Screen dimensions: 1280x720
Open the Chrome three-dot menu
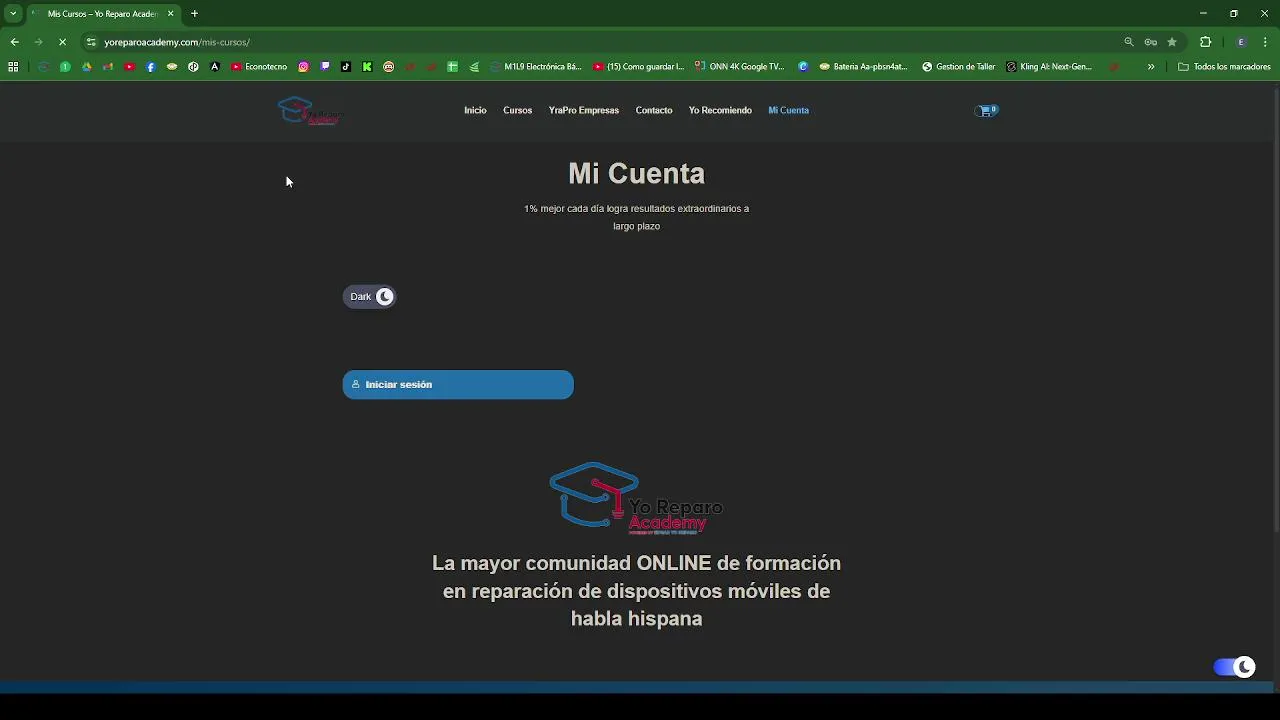coord(1266,42)
